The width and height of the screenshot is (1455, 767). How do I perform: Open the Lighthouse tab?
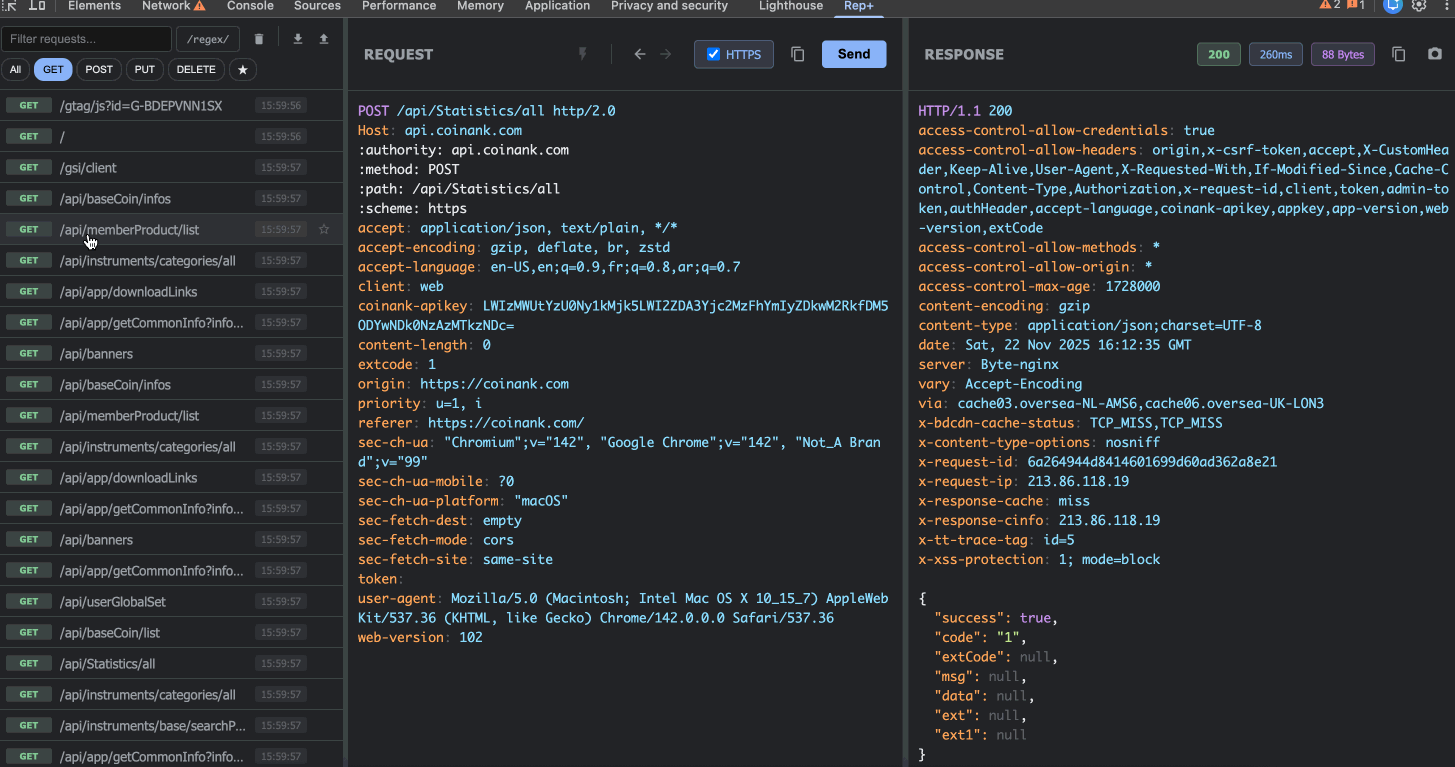(x=790, y=6)
